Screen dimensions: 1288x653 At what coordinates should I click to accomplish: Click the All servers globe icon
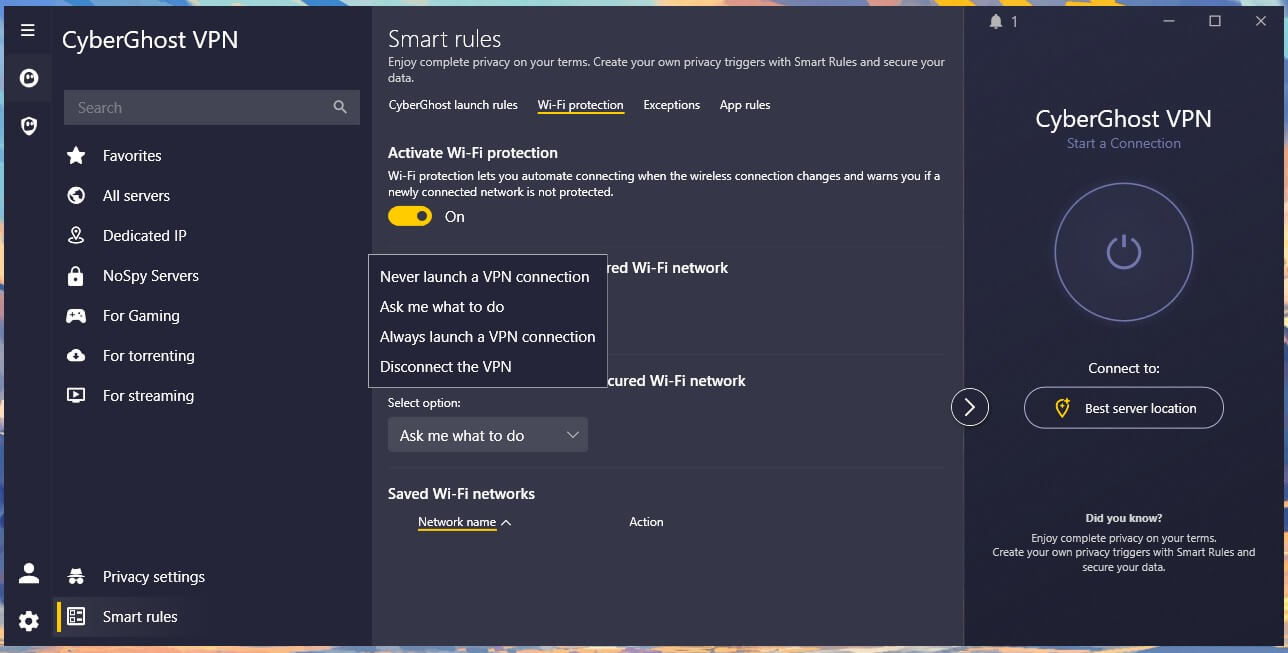click(76, 195)
